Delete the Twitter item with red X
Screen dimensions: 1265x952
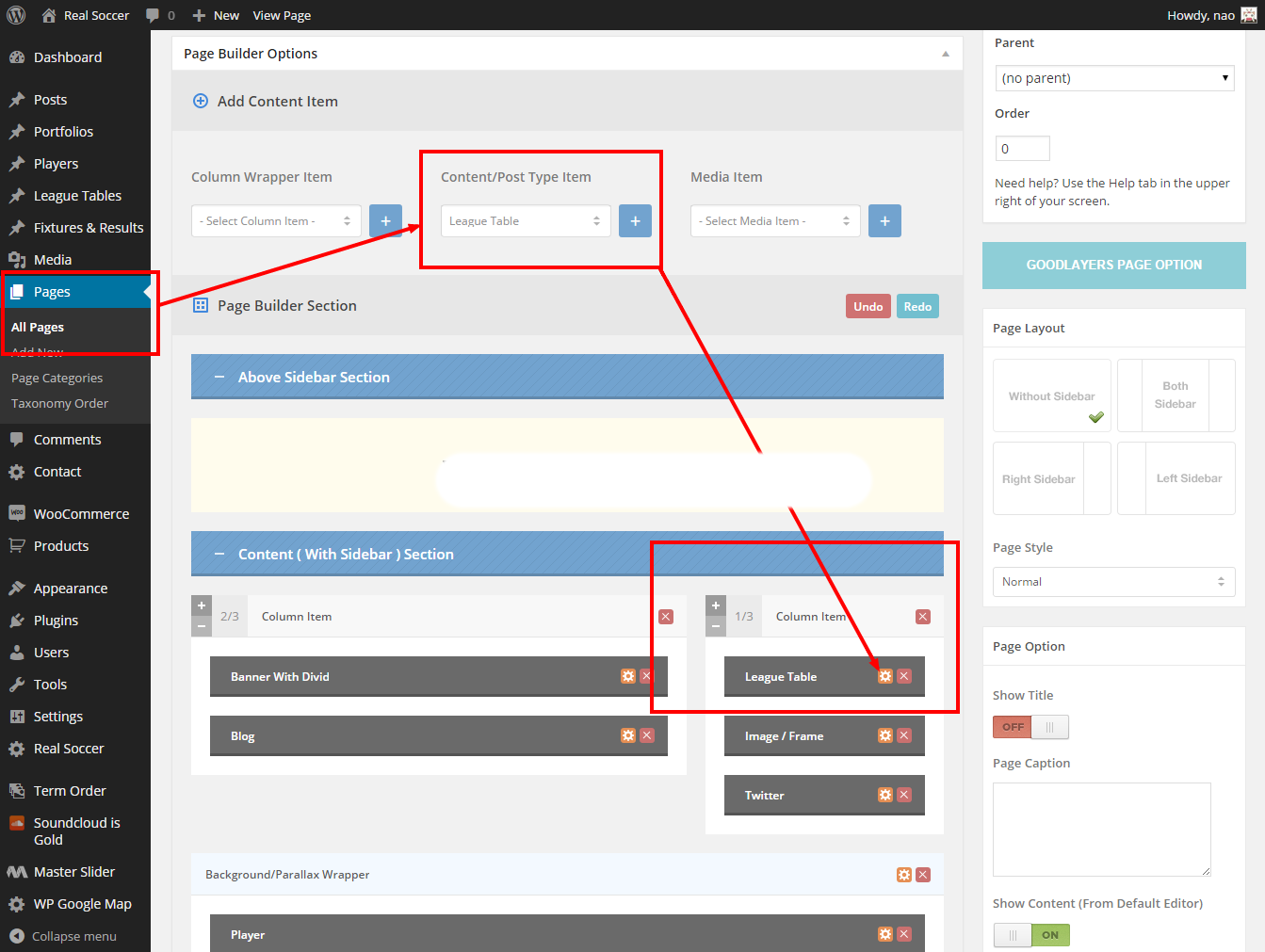[x=904, y=795]
